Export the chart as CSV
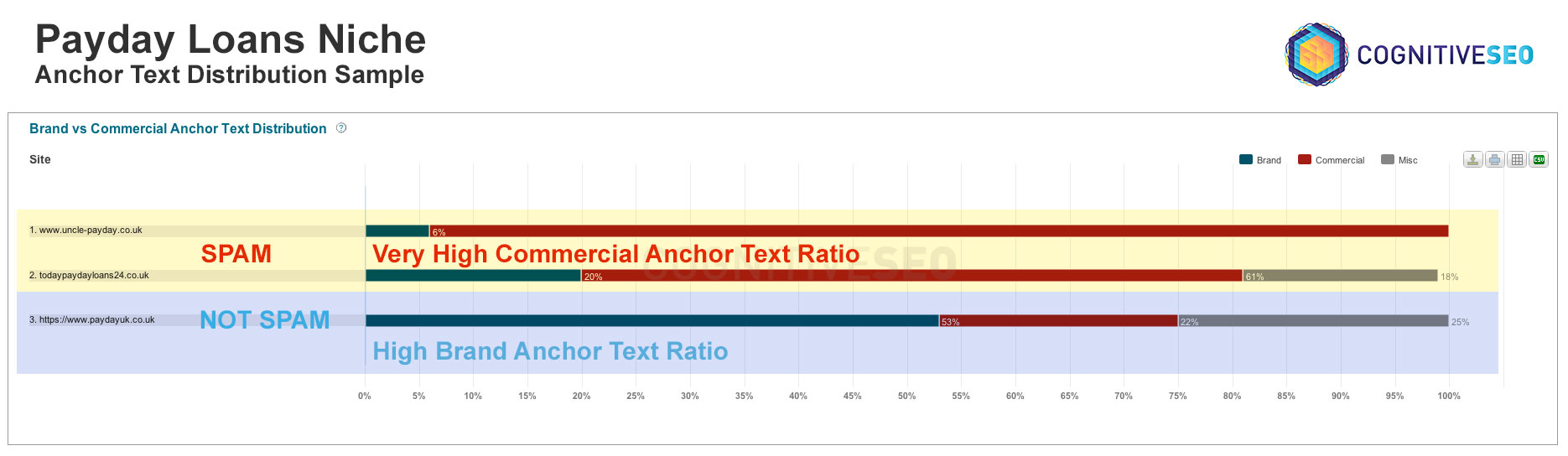1568x456 pixels. [1539, 159]
